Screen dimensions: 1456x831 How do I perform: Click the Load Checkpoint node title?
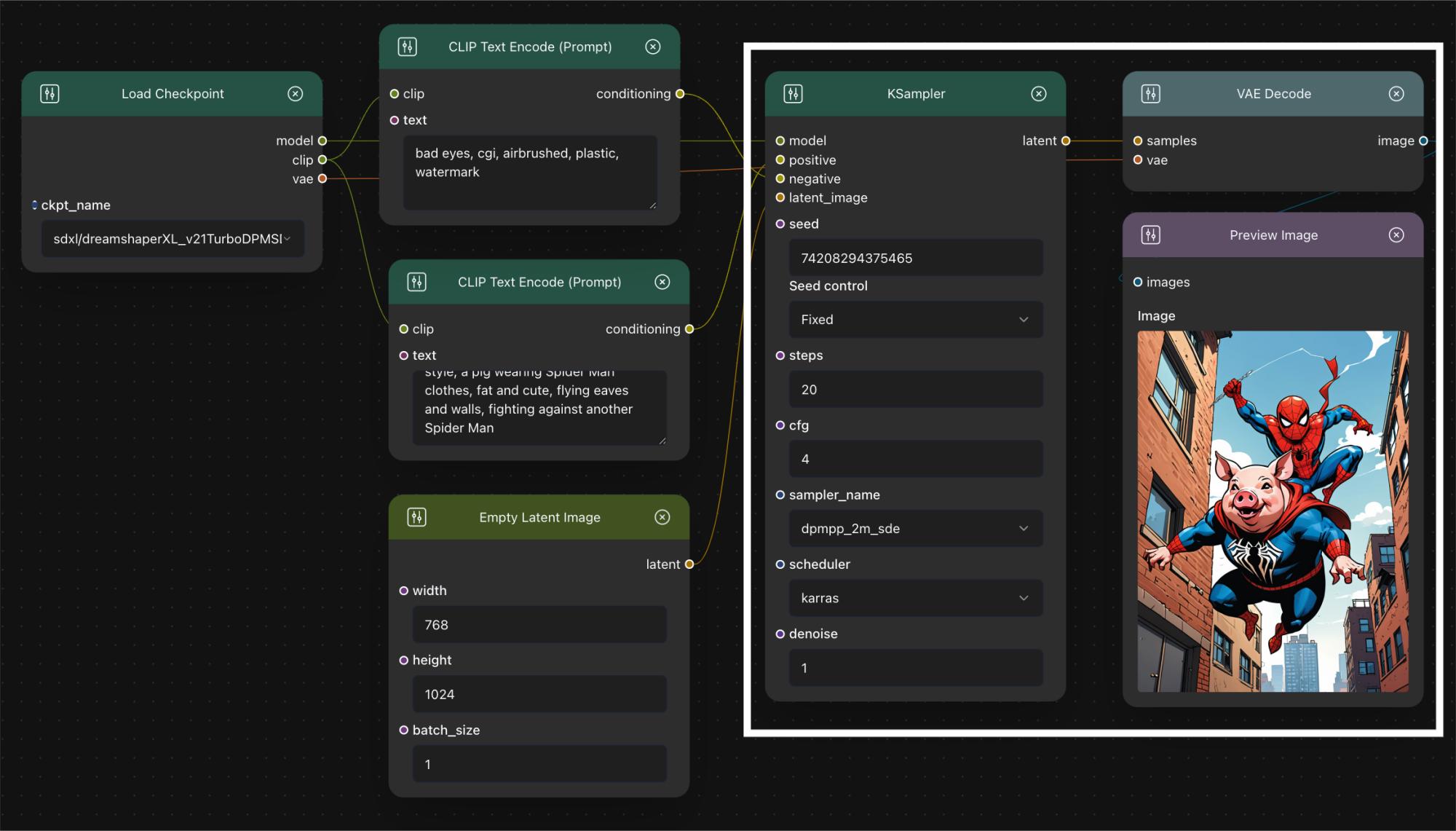coord(173,94)
